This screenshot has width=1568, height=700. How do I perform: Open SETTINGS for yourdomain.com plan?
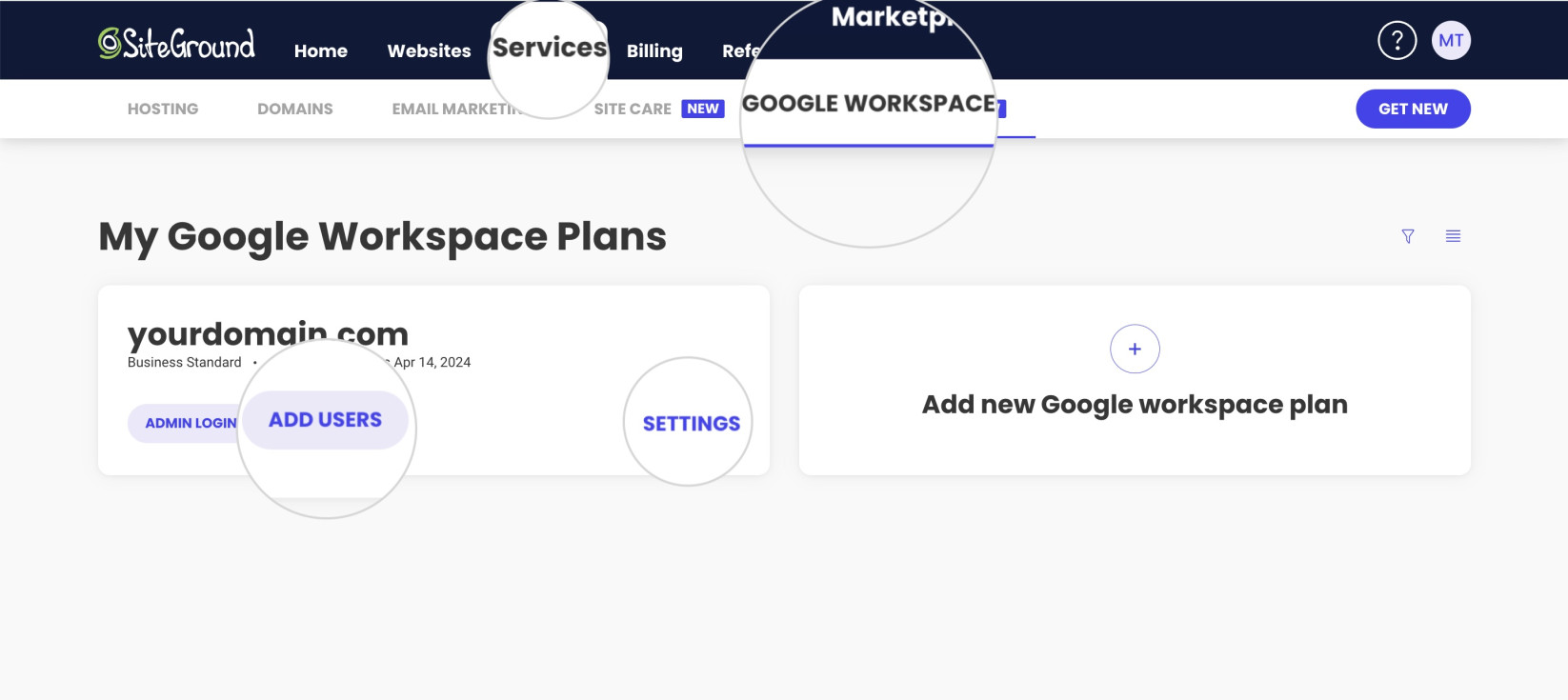[x=692, y=424]
